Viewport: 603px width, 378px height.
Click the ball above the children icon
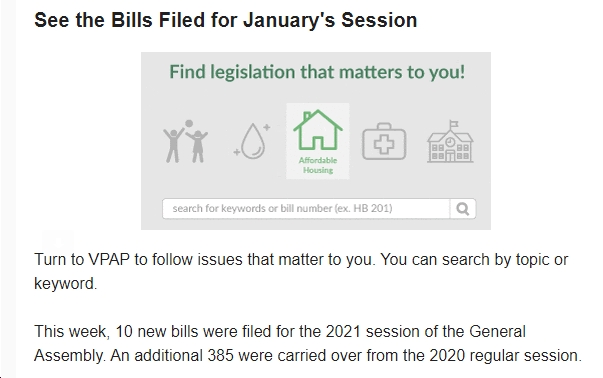click(189, 123)
